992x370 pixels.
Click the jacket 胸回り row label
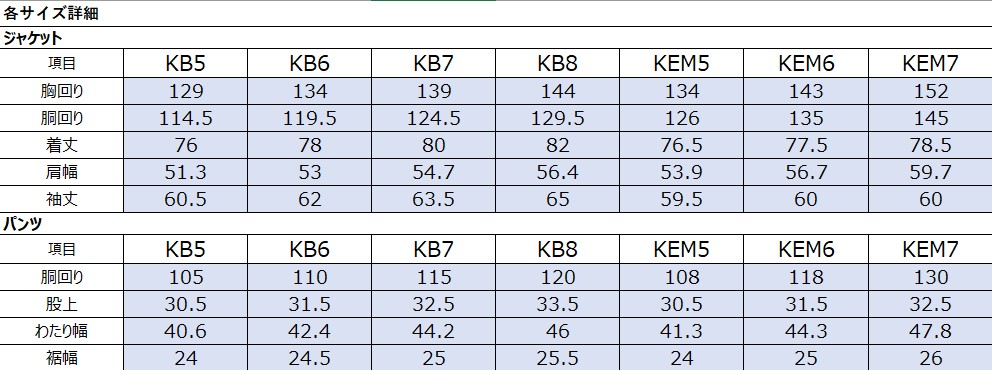point(62,91)
